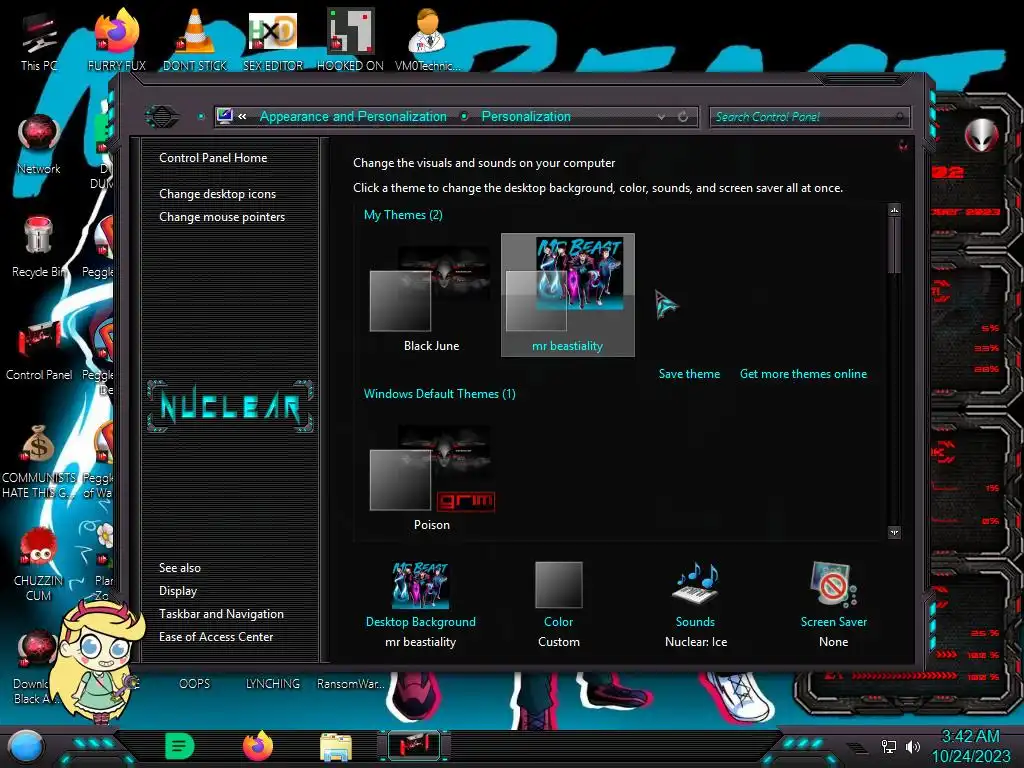Click the Color swatch square
The height and width of the screenshot is (768, 1024).
(558, 584)
